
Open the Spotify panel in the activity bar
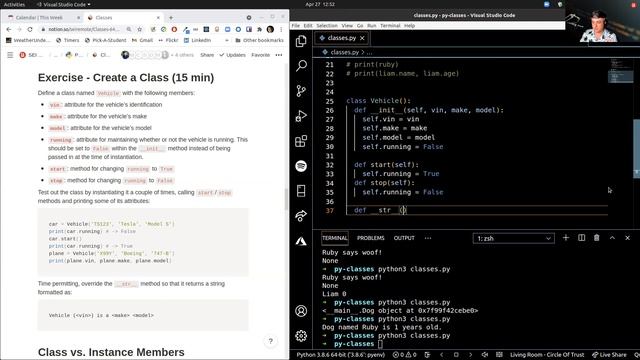click(x=301, y=166)
